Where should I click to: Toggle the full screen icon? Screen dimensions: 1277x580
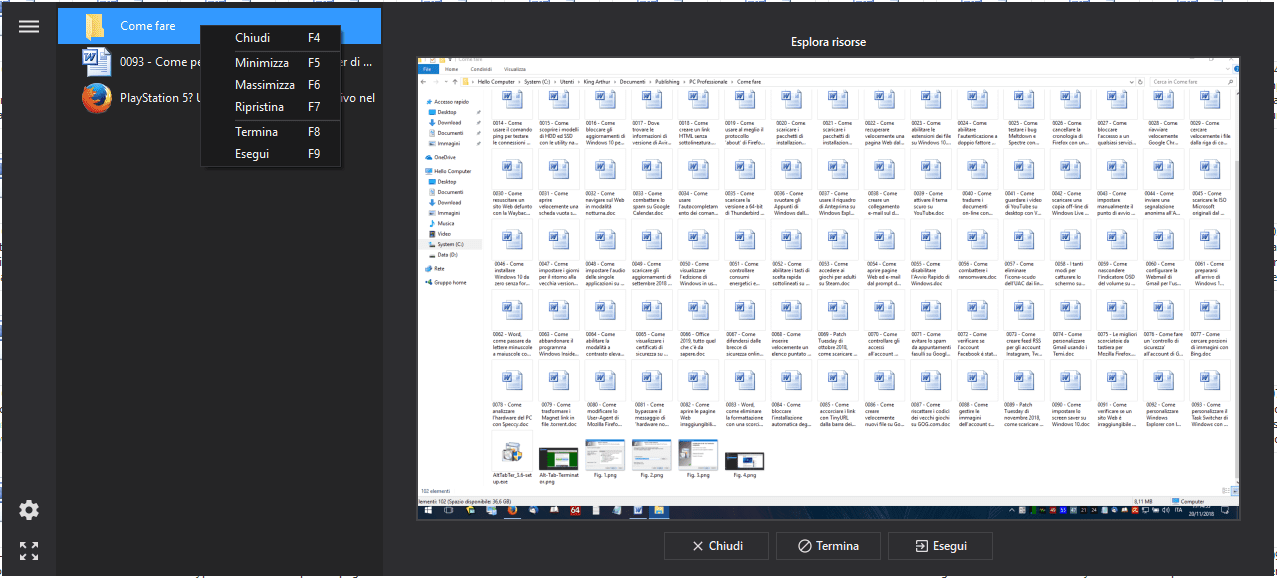29,550
